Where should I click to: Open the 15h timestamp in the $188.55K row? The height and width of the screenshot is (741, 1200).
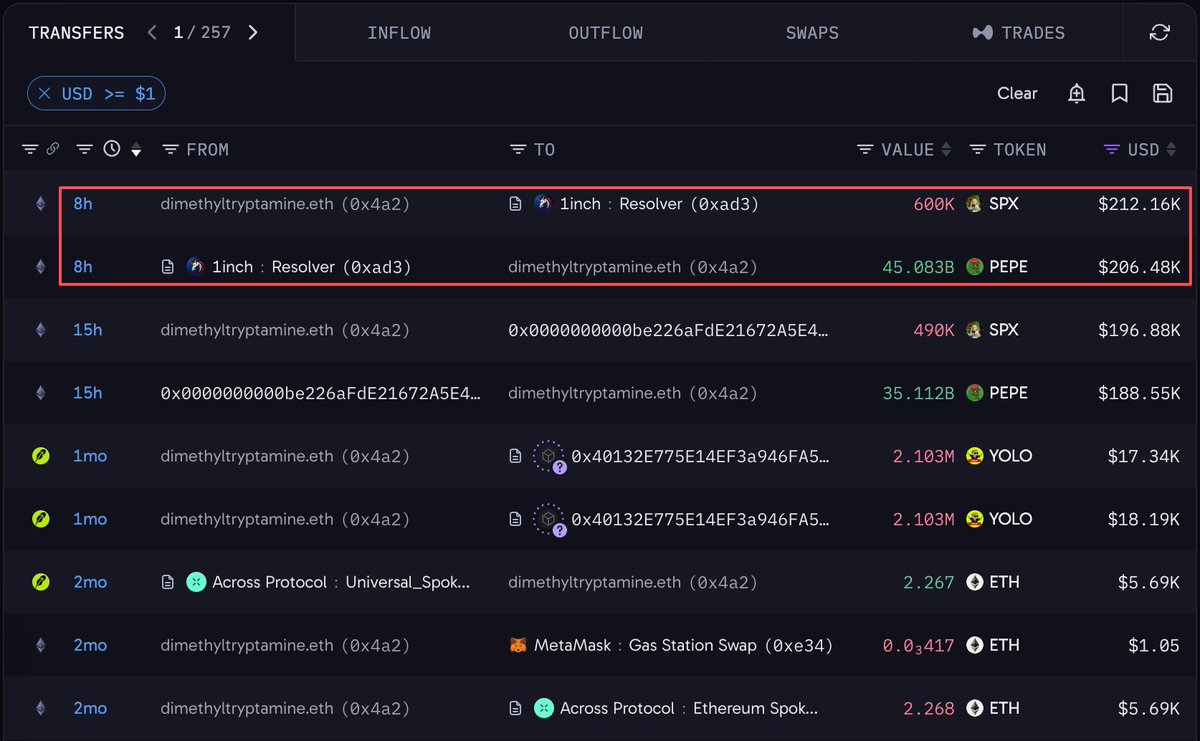click(x=88, y=393)
